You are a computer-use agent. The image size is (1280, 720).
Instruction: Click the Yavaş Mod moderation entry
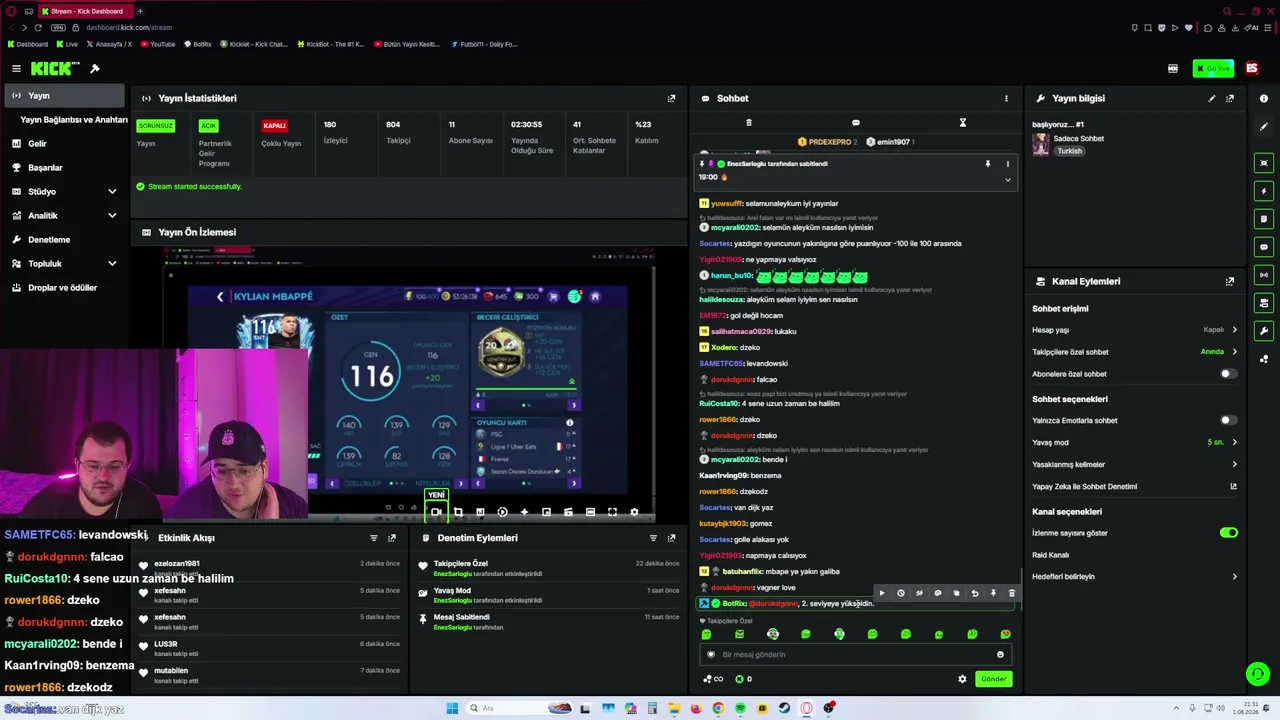coord(550,595)
